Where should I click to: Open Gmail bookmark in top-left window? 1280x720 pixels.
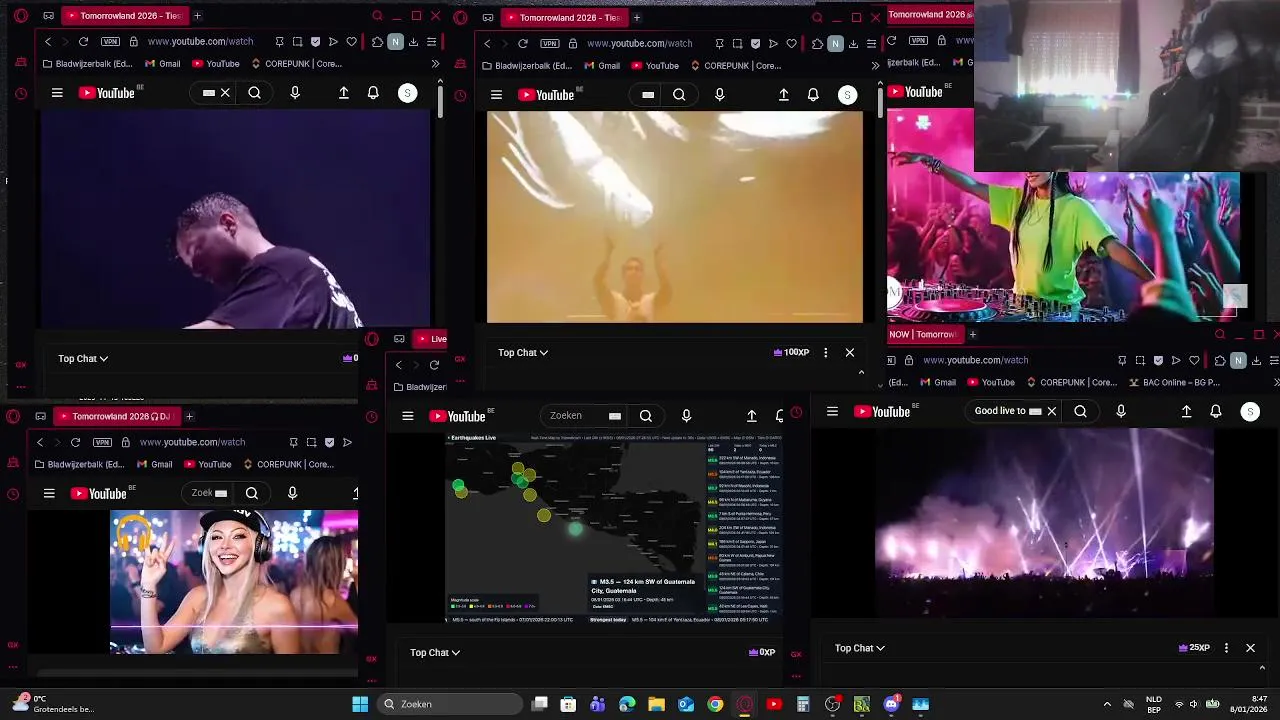162,64
